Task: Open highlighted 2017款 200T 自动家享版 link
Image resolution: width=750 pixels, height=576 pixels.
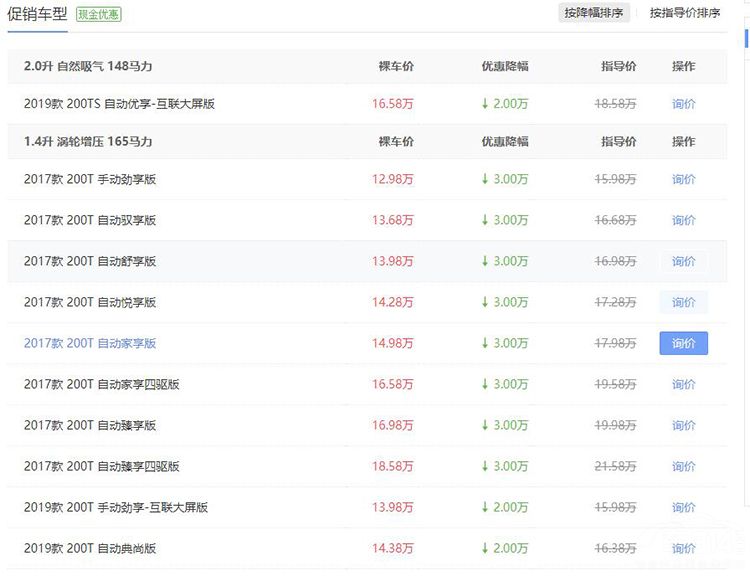Action: tap(90, 343)
